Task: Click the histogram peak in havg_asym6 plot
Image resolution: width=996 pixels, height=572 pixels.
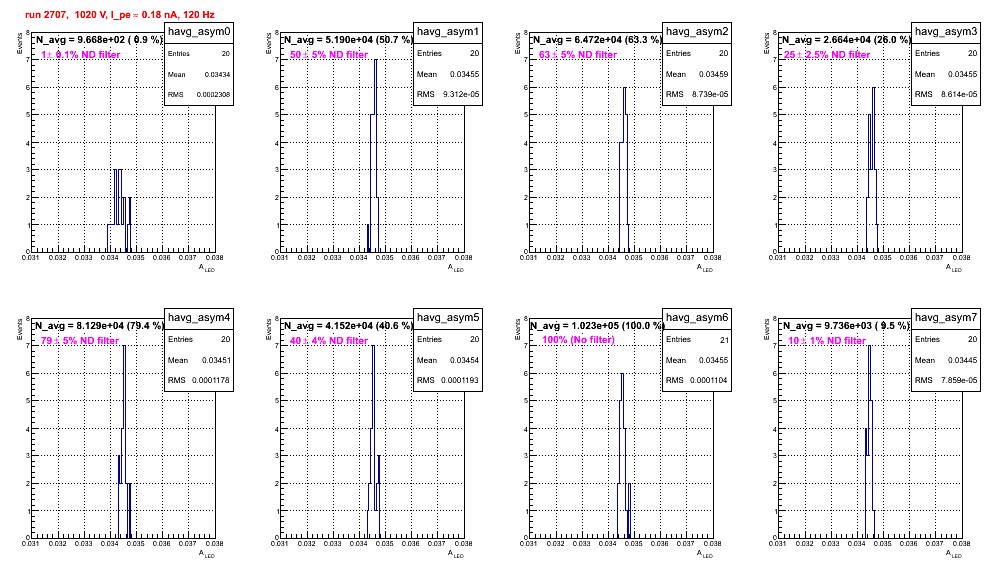Action: pyautogui.click(x=622, y=374)
